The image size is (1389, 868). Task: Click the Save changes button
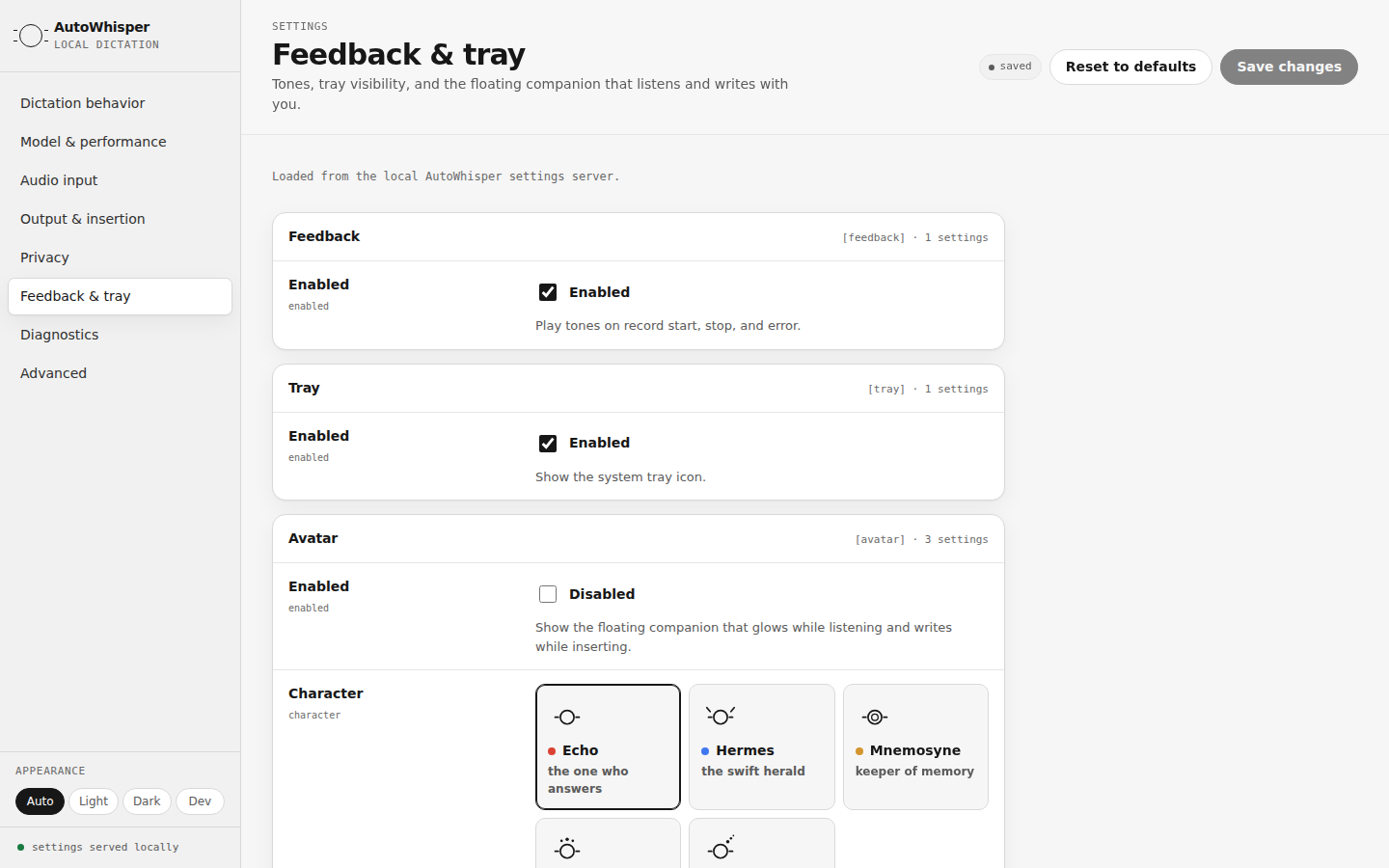pyautogui.click(x=1289, y=67)
